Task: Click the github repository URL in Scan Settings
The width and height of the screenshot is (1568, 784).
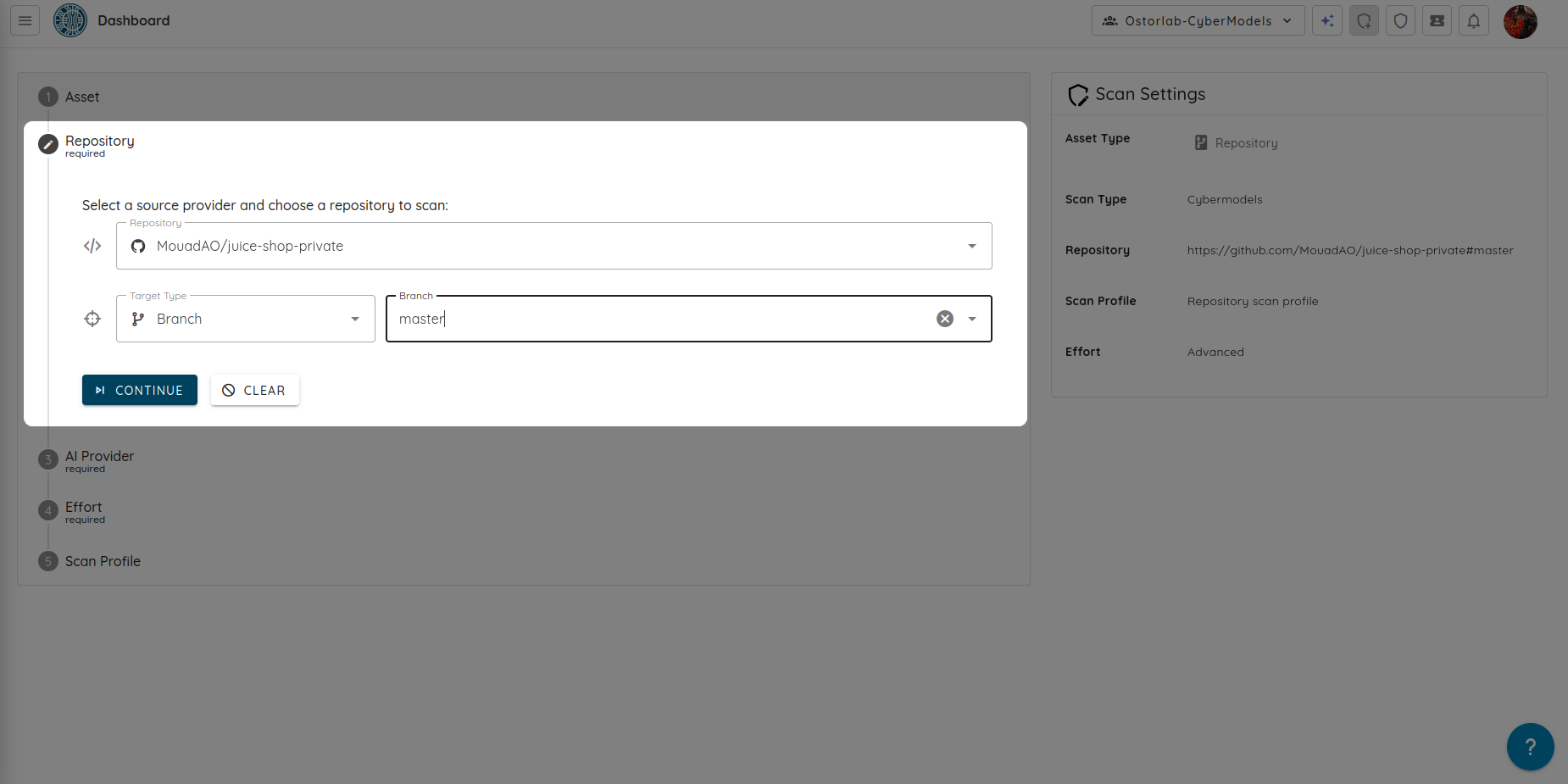Action: (x=1350, y=250)
